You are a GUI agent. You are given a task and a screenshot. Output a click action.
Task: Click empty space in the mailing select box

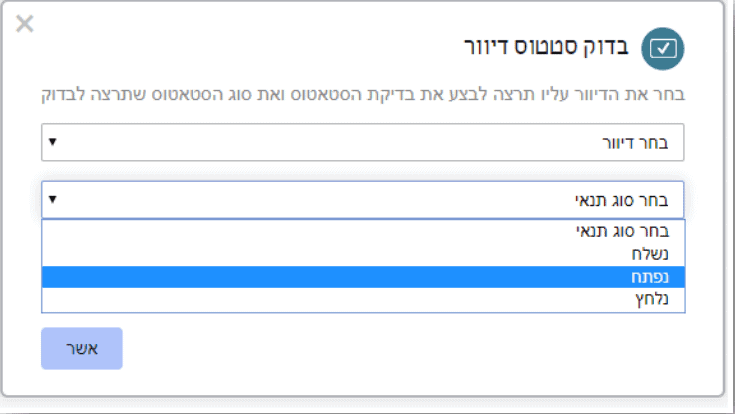(x=328, y=142)
